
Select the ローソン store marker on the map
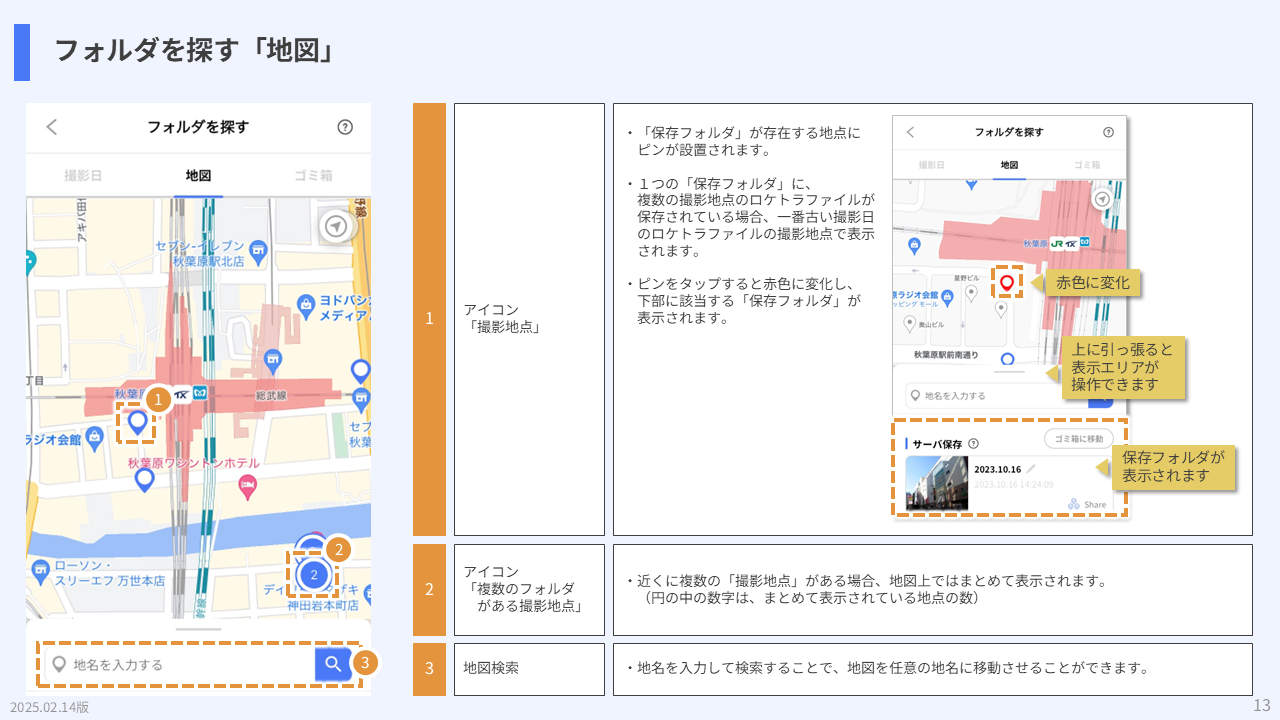click(40, 571)
